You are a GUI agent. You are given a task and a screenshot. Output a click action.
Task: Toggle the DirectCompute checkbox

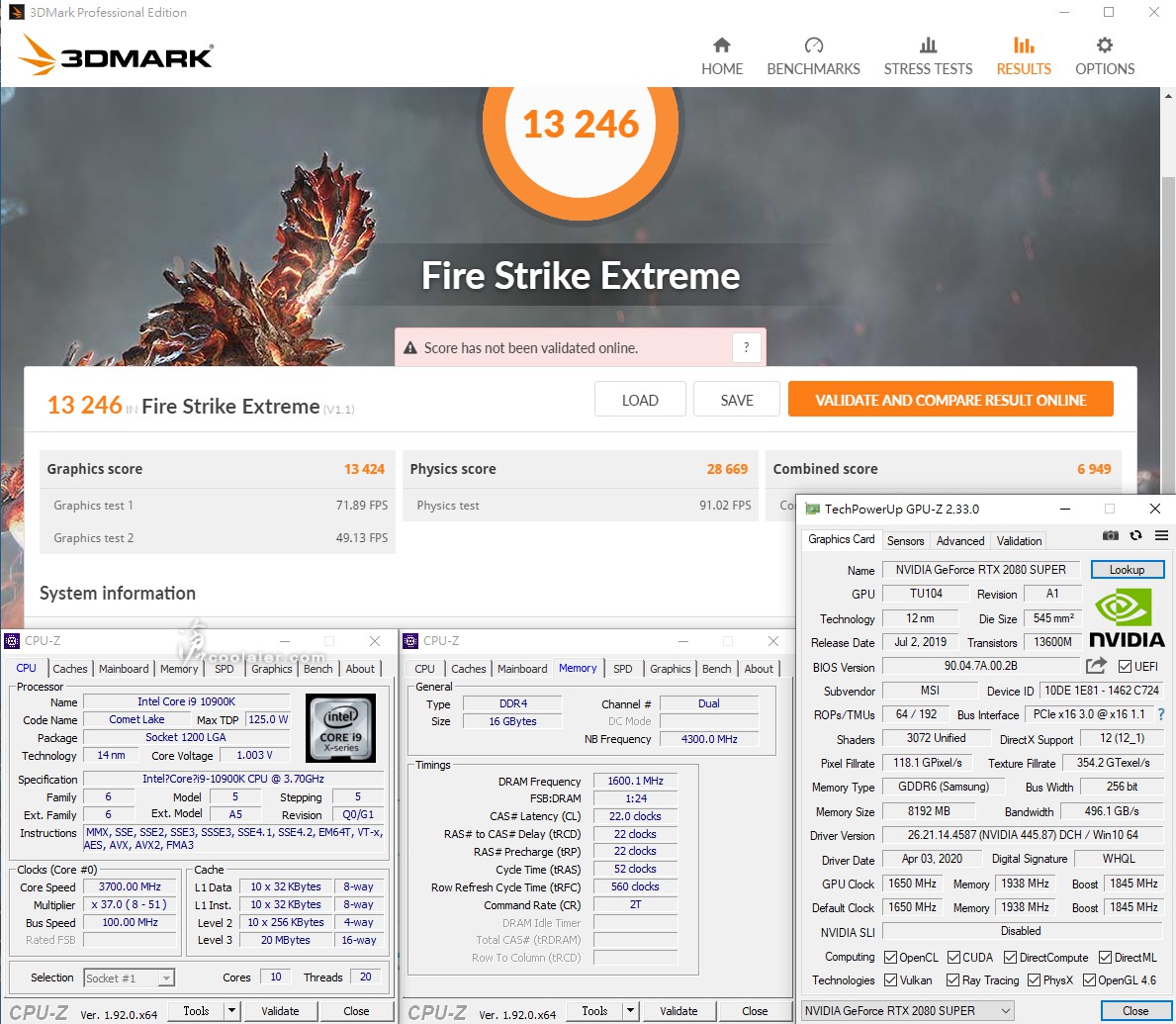pyautogui.click(x=1010, y=958)
